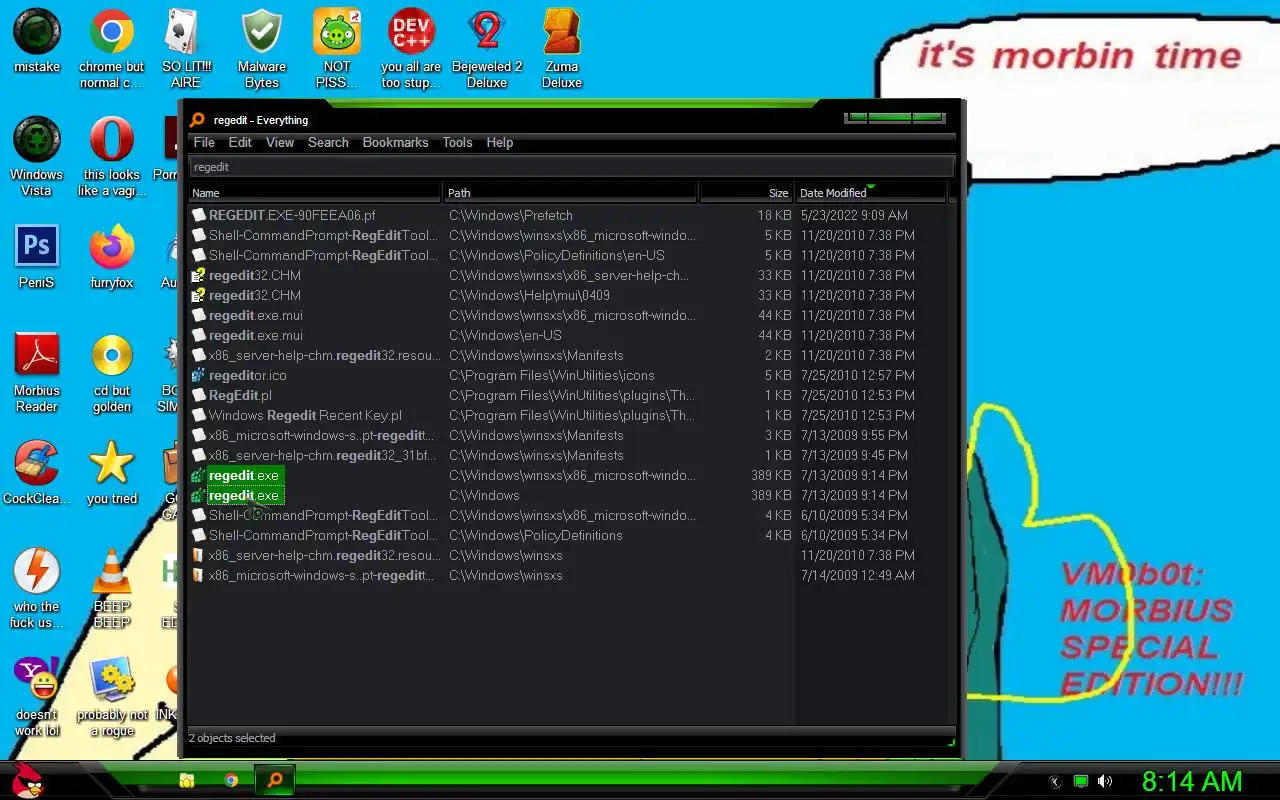This screenshot has height=800, width=1280.
Task: Open Chrome from the taskbar
Action: [231, 780]
